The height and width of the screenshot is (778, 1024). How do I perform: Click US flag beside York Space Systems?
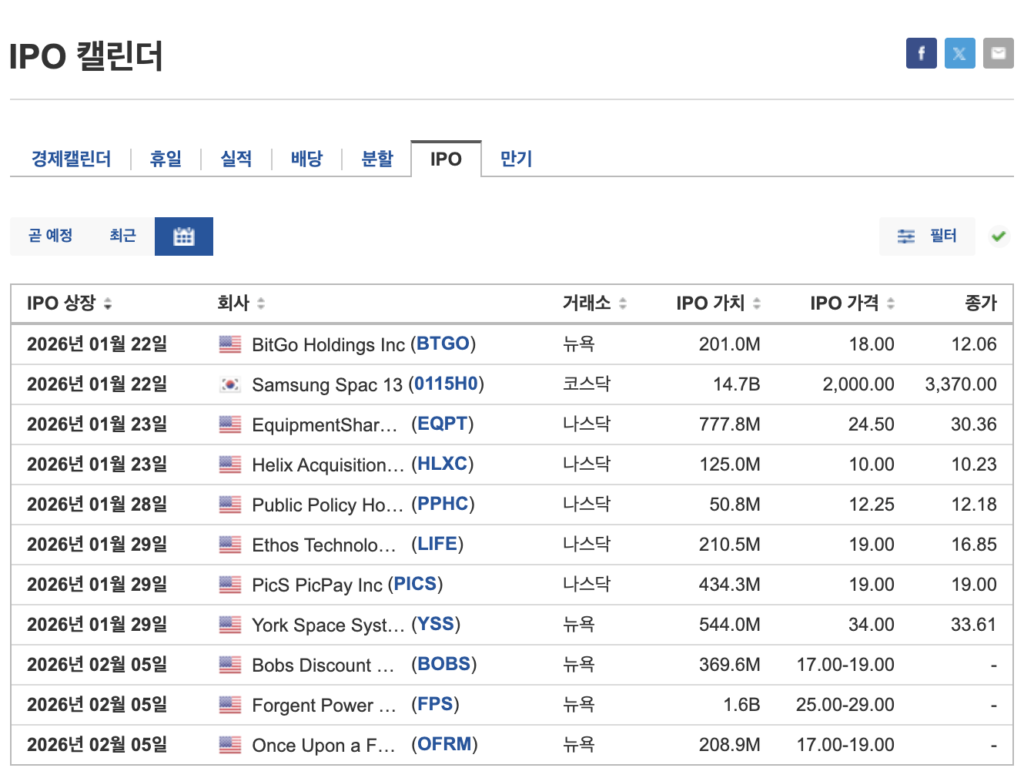click(x=230, y=625)
